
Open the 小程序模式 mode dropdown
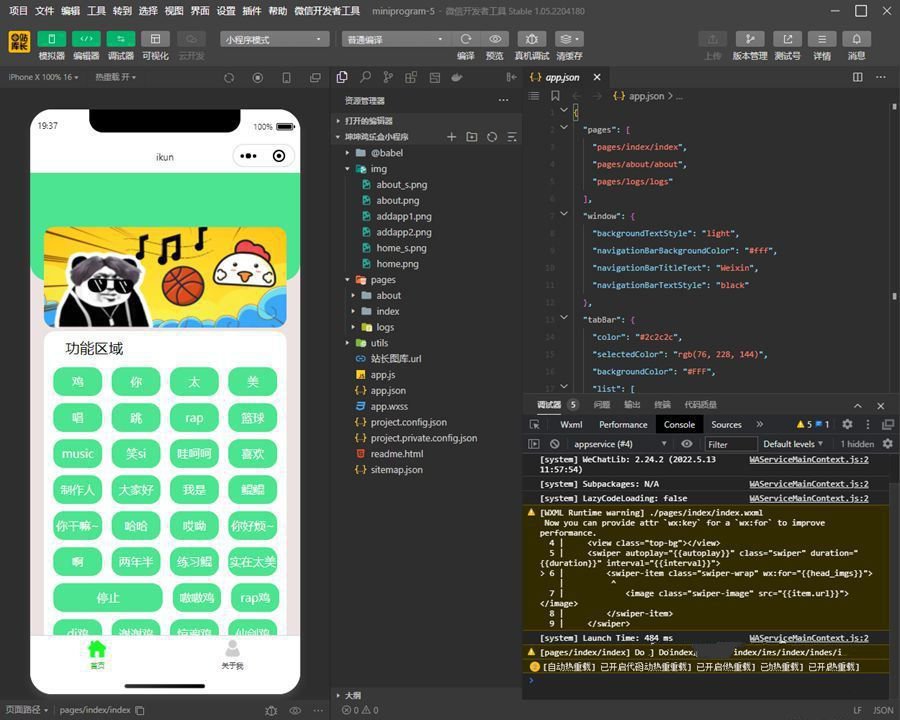tap(275, 39)
